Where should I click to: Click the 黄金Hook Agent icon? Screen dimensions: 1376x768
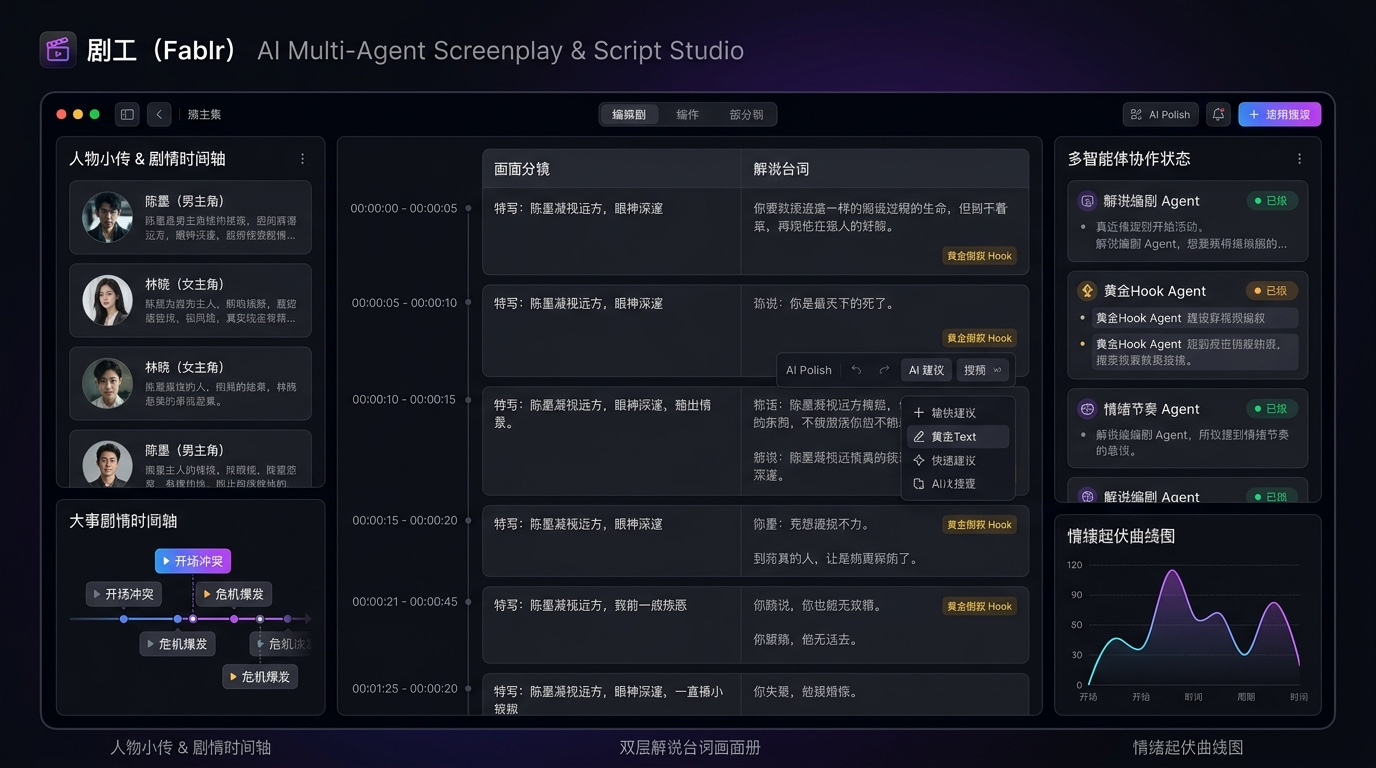tap(1087, 291)
